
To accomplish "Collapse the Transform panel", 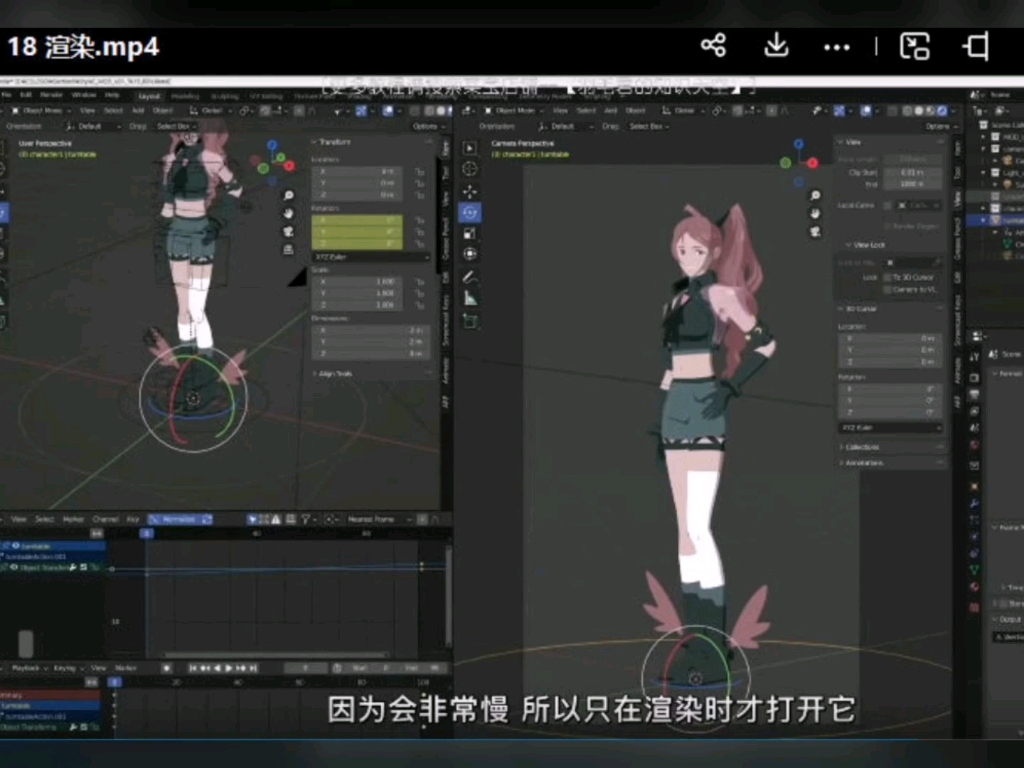I will pos(333,142).
